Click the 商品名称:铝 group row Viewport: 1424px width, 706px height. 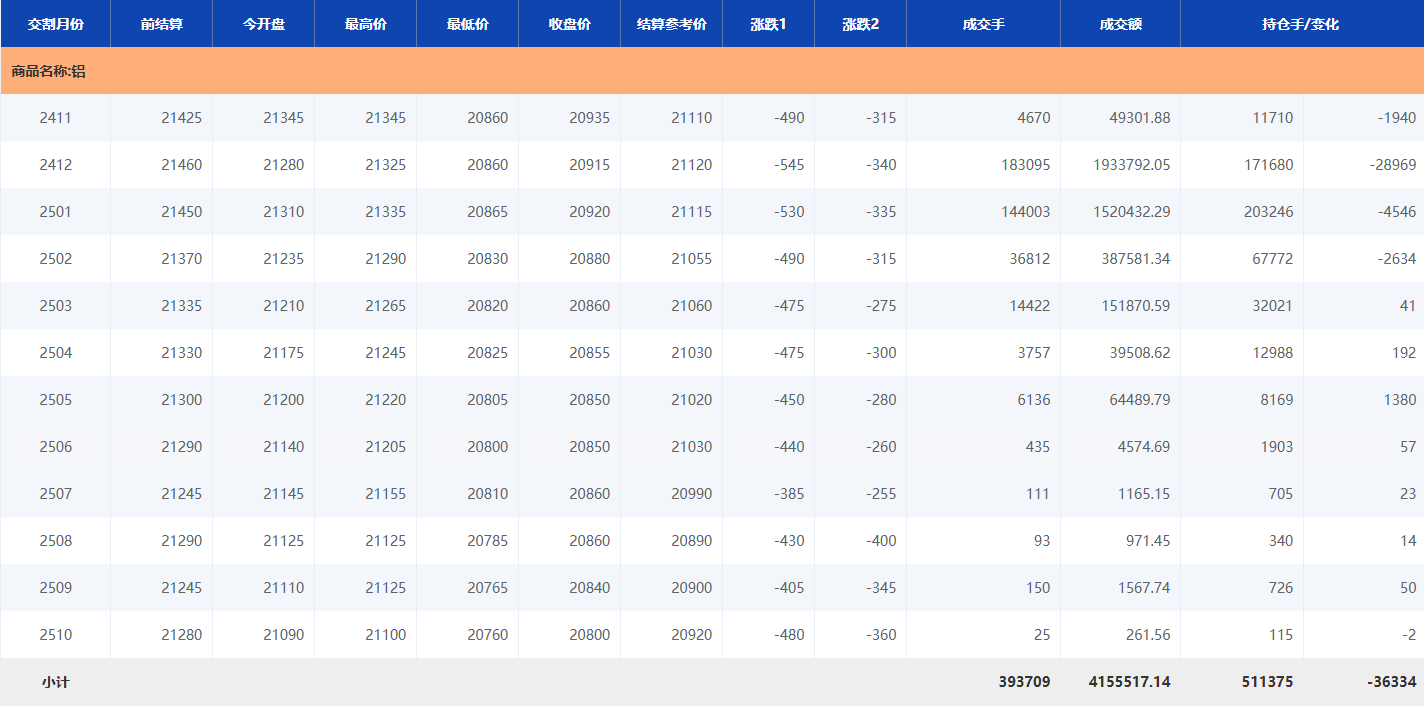(48, 72)
